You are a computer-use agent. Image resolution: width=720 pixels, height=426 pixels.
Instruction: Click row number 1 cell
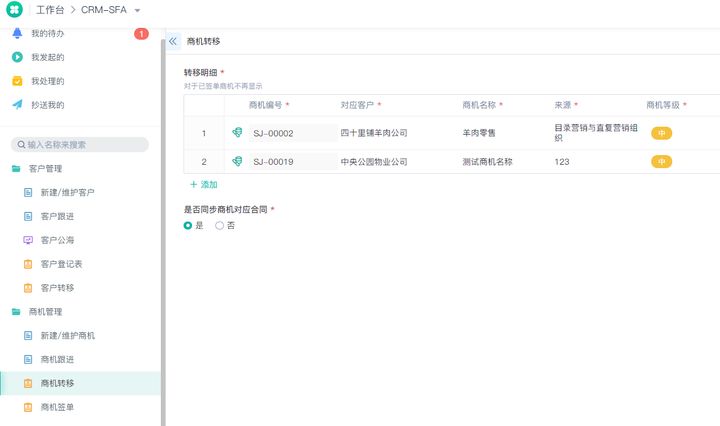pyautogui.click(x=204, y=133)
